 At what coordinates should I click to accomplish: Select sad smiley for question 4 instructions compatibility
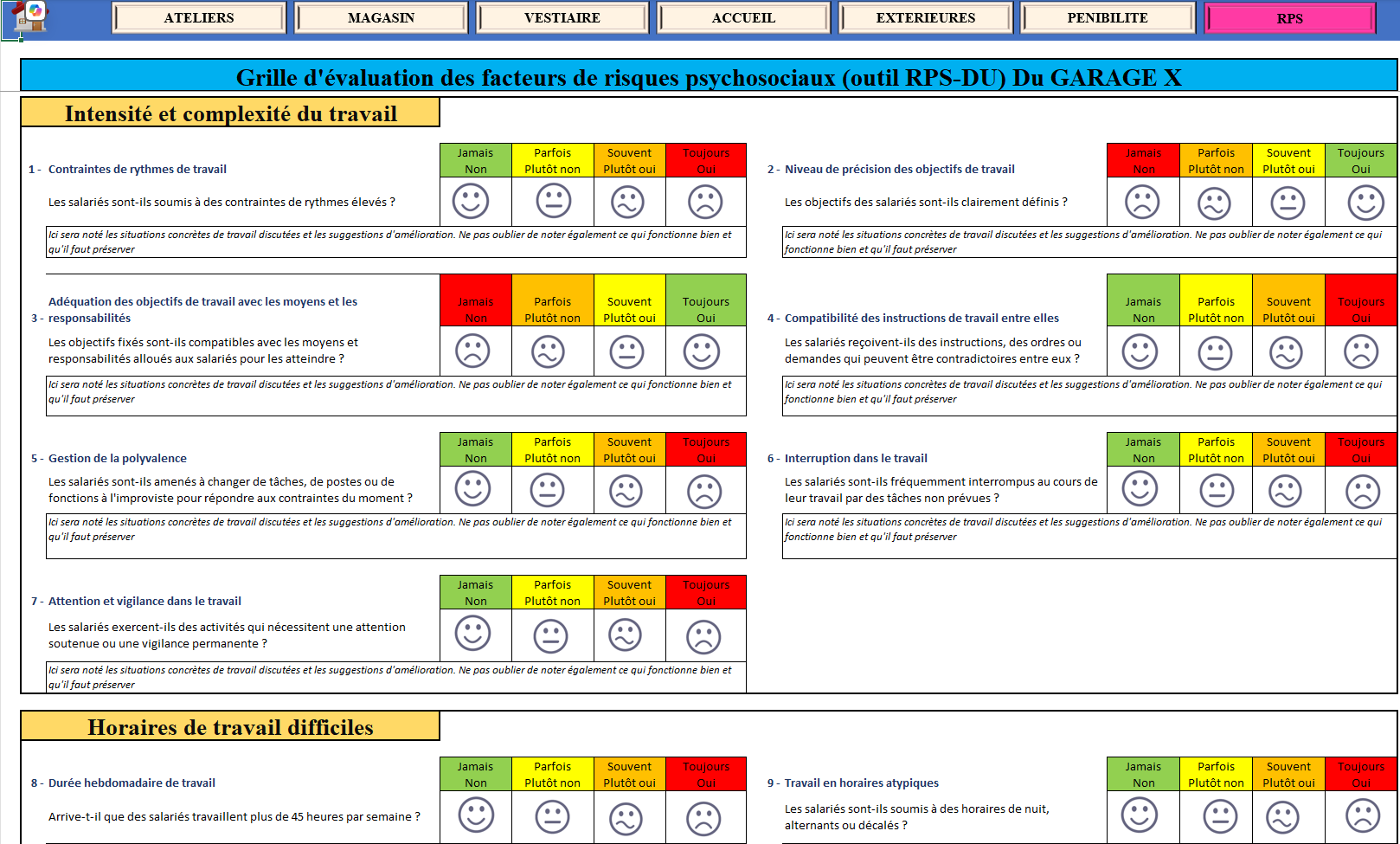point(1361,351)
